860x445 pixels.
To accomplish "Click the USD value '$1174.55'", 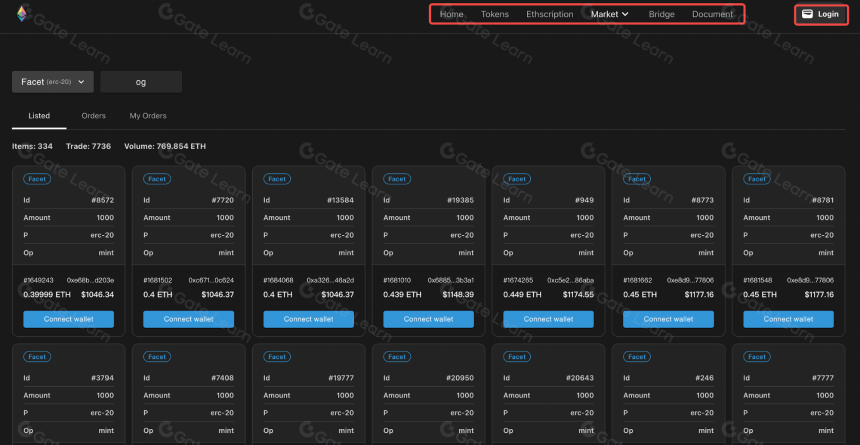I will pos(578,295).
